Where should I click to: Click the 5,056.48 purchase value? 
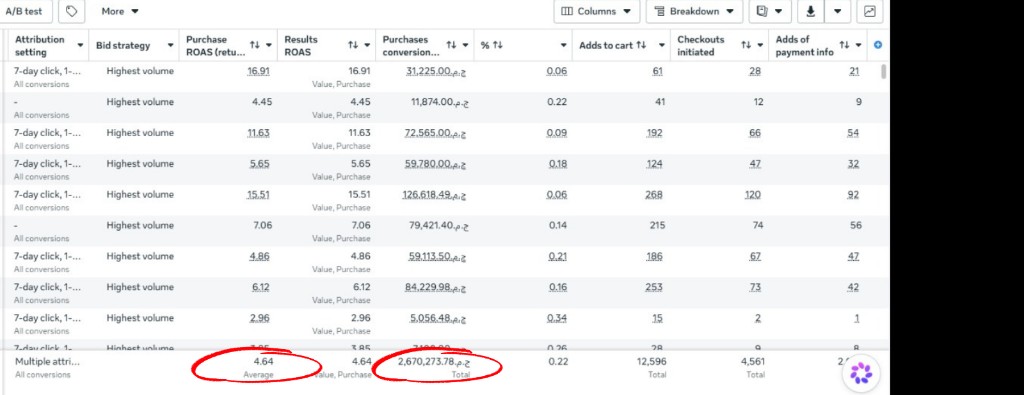(438, 319)
